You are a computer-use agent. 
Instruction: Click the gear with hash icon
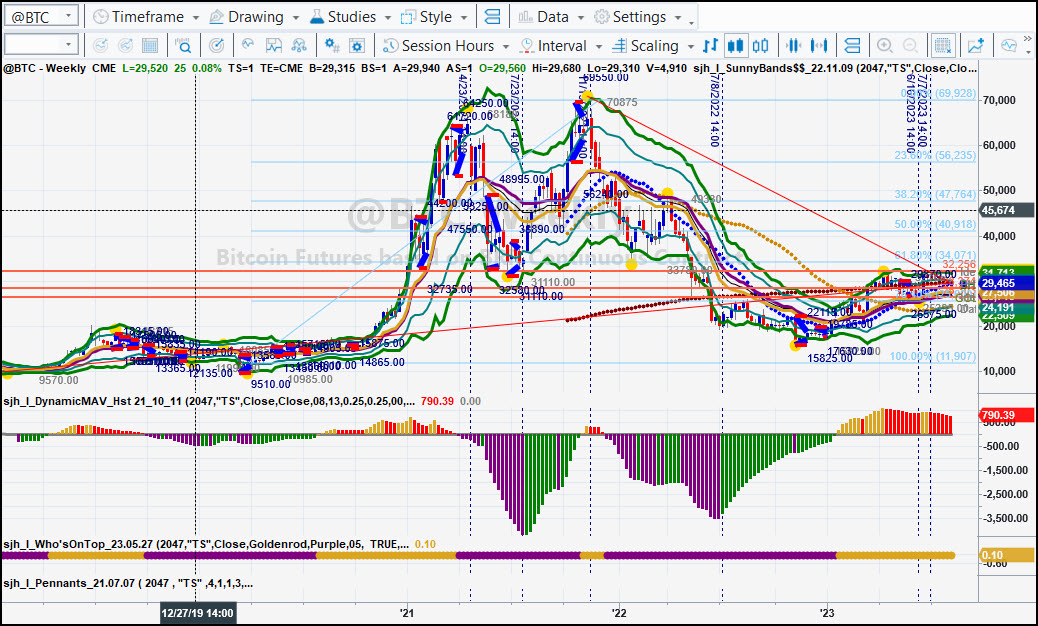(332, 46)
